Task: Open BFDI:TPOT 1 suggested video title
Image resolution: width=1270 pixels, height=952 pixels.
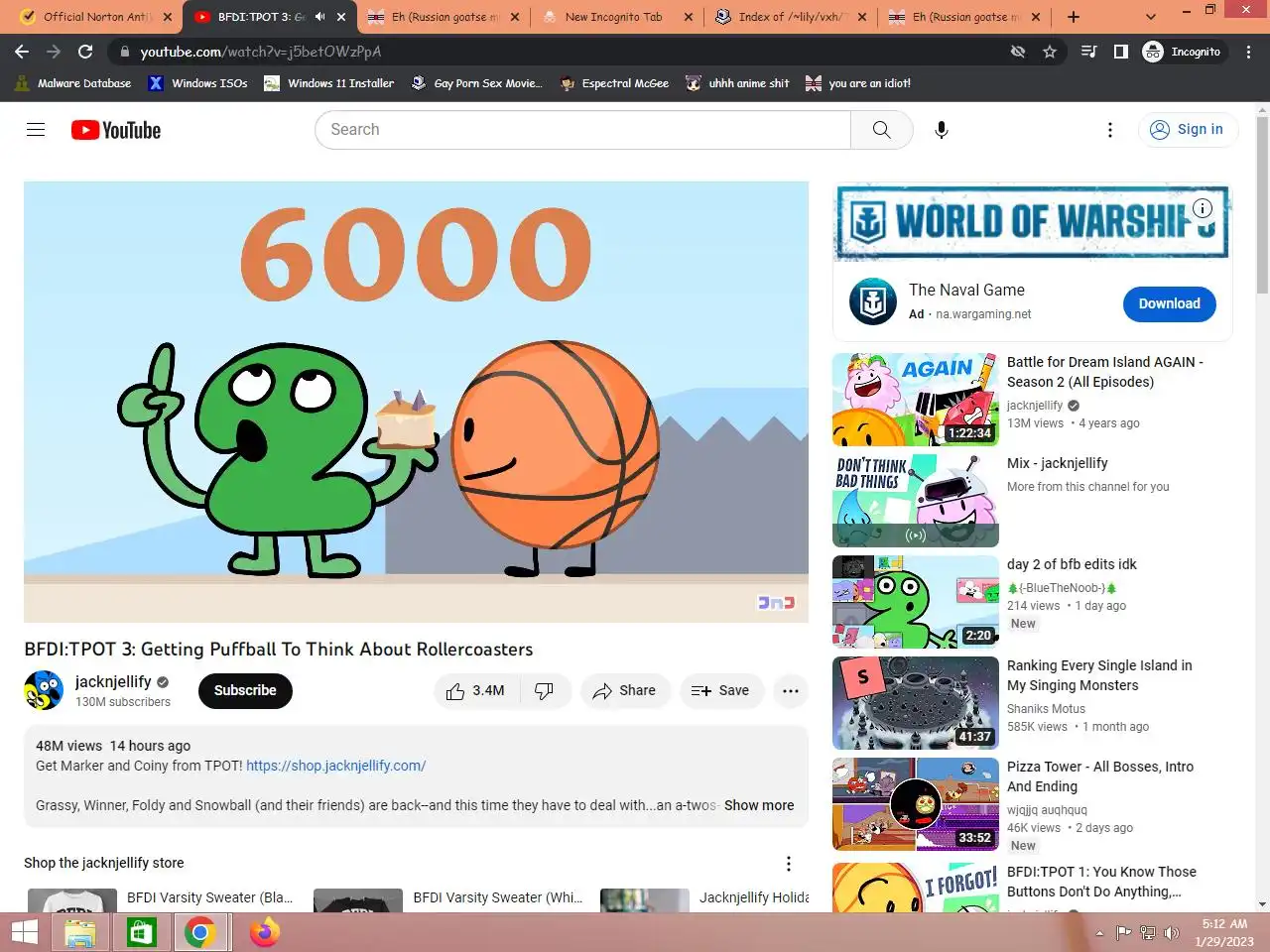Action: coord(1101,882)
